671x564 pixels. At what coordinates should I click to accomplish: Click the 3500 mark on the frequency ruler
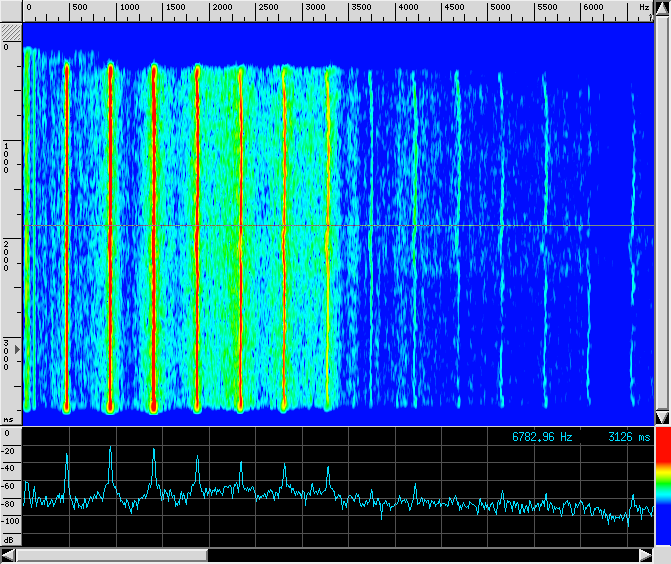[362, 8]
